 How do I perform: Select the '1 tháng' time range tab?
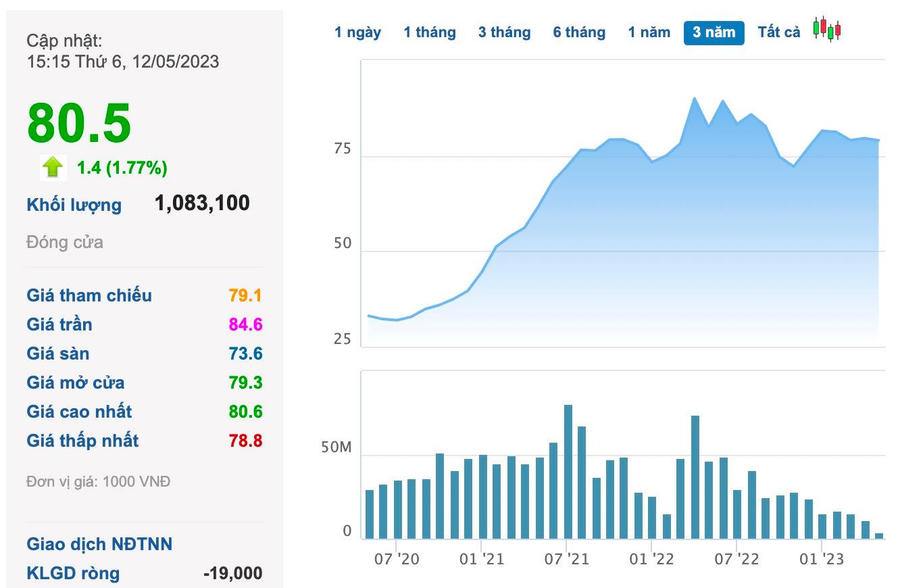pos(429,32)
